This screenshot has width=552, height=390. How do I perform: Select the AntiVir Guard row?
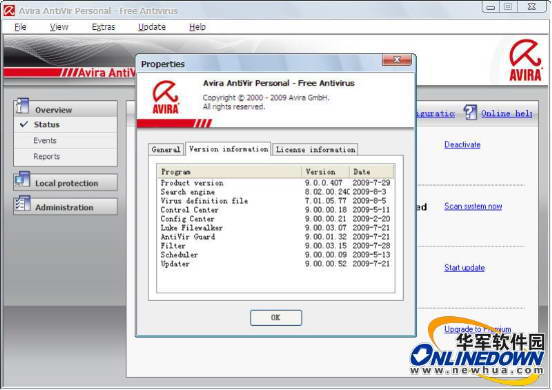coord(275,237)
